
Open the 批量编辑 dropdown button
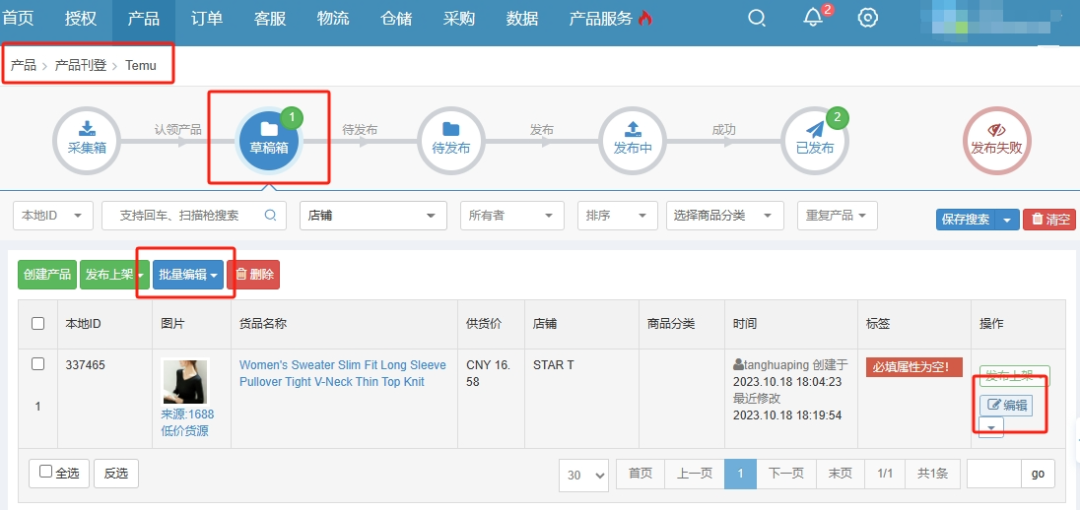point(188,274)
